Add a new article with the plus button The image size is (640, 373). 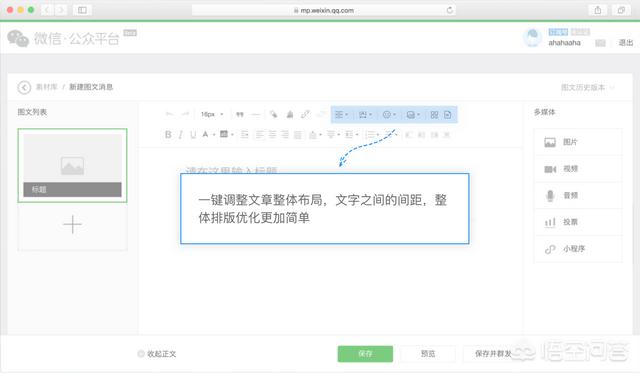point(72,224)
